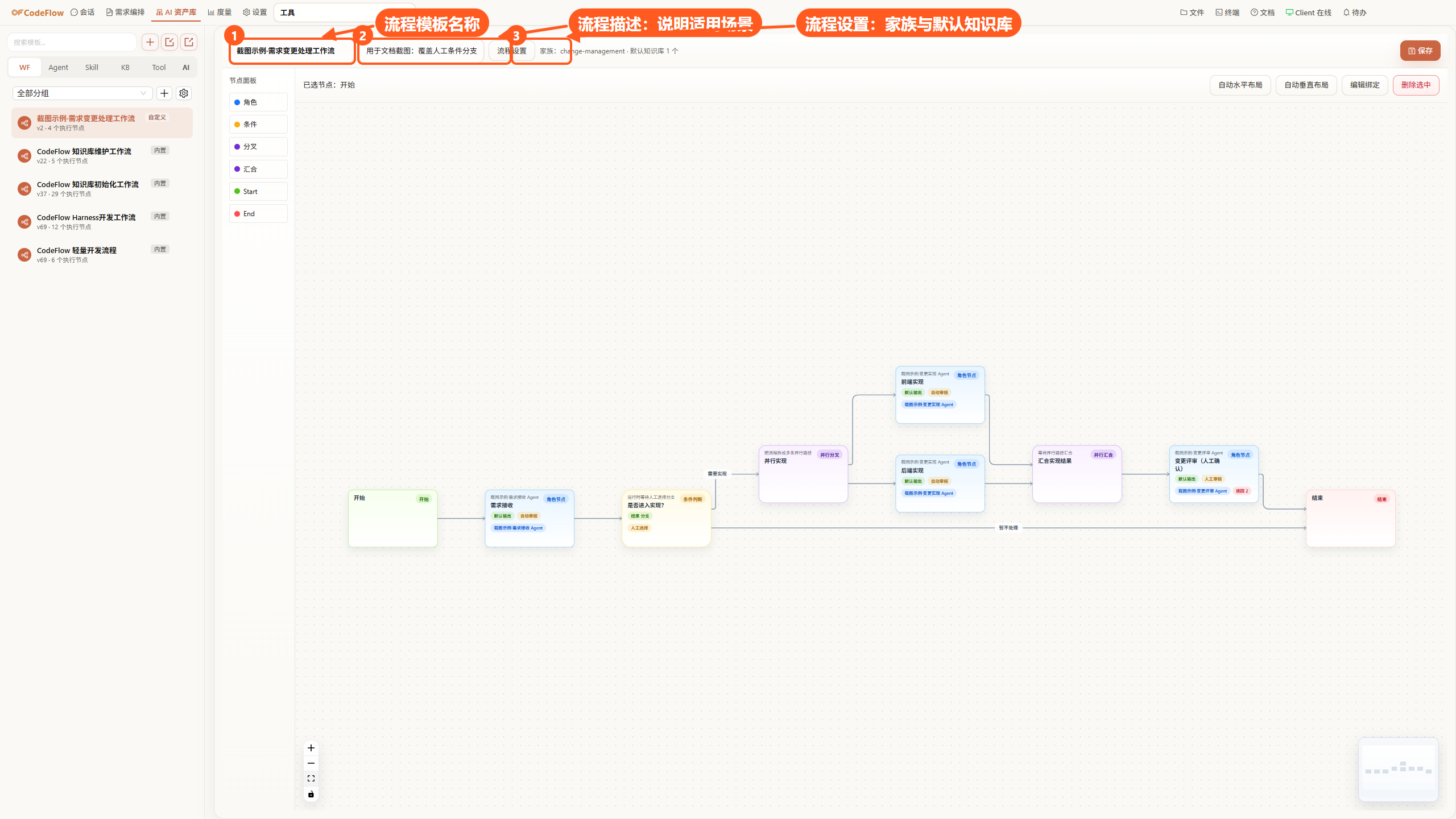The width and height of the screenshot is (1456, 819).
Task: Expand the 全部分组 group dropdown
Action: [x=82, y=93]
